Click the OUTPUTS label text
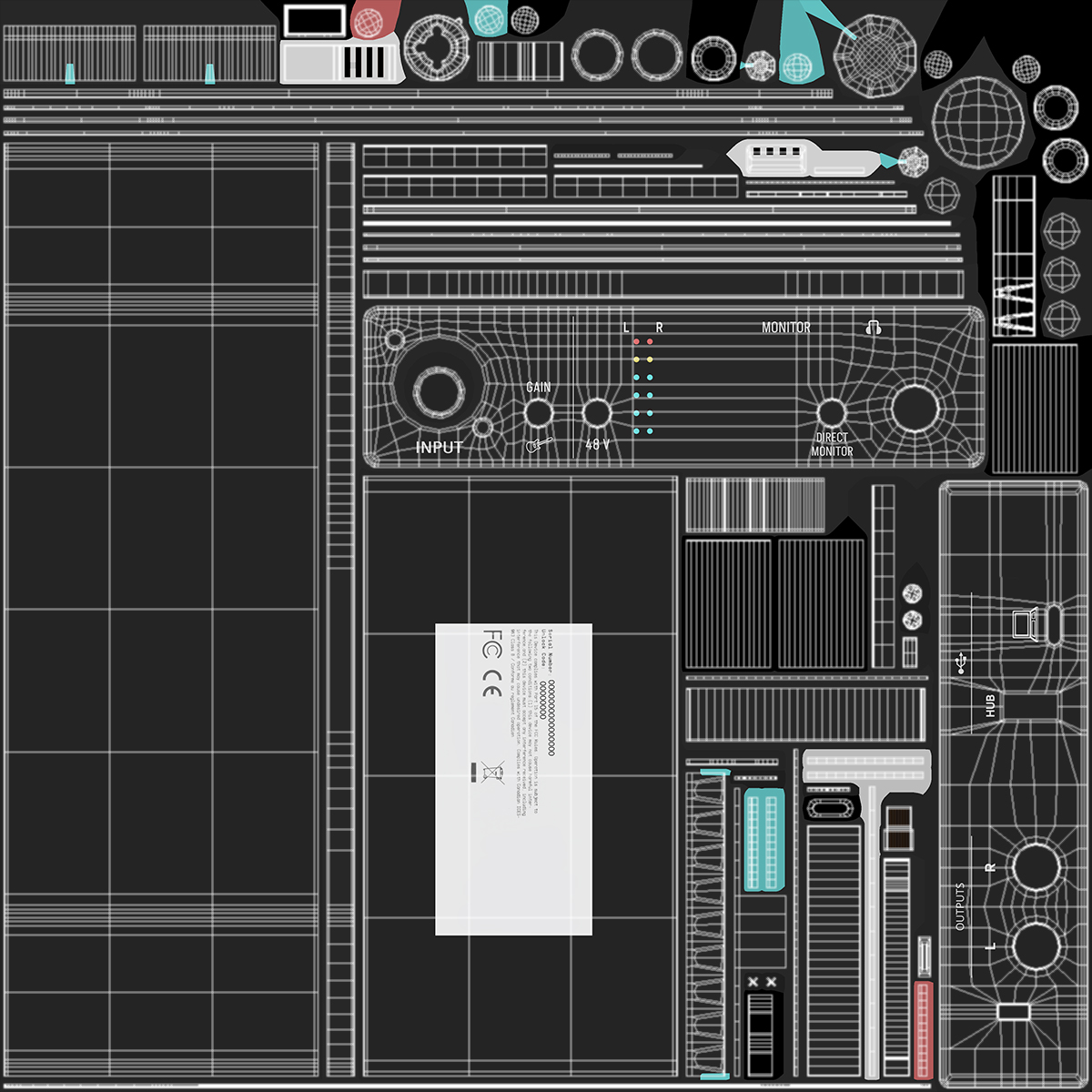This screenshot has width=1092, height=1092. click(960, 905)
